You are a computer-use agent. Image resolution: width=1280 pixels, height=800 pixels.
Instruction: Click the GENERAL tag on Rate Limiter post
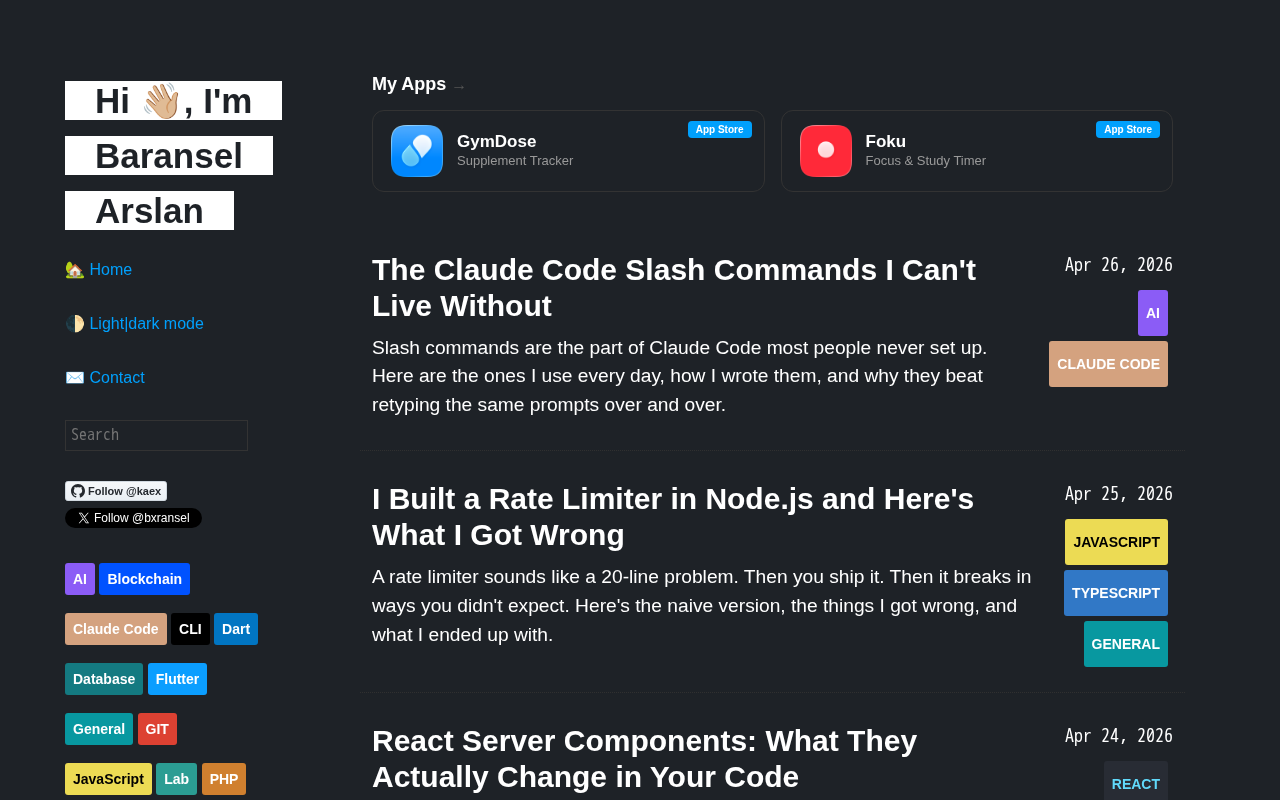(x=1126, y=644)
